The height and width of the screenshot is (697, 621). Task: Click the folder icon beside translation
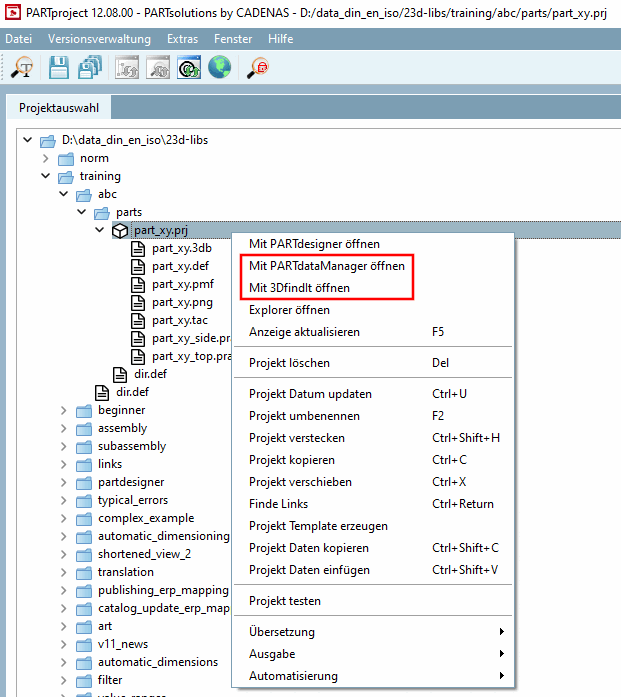coord(84,573)
